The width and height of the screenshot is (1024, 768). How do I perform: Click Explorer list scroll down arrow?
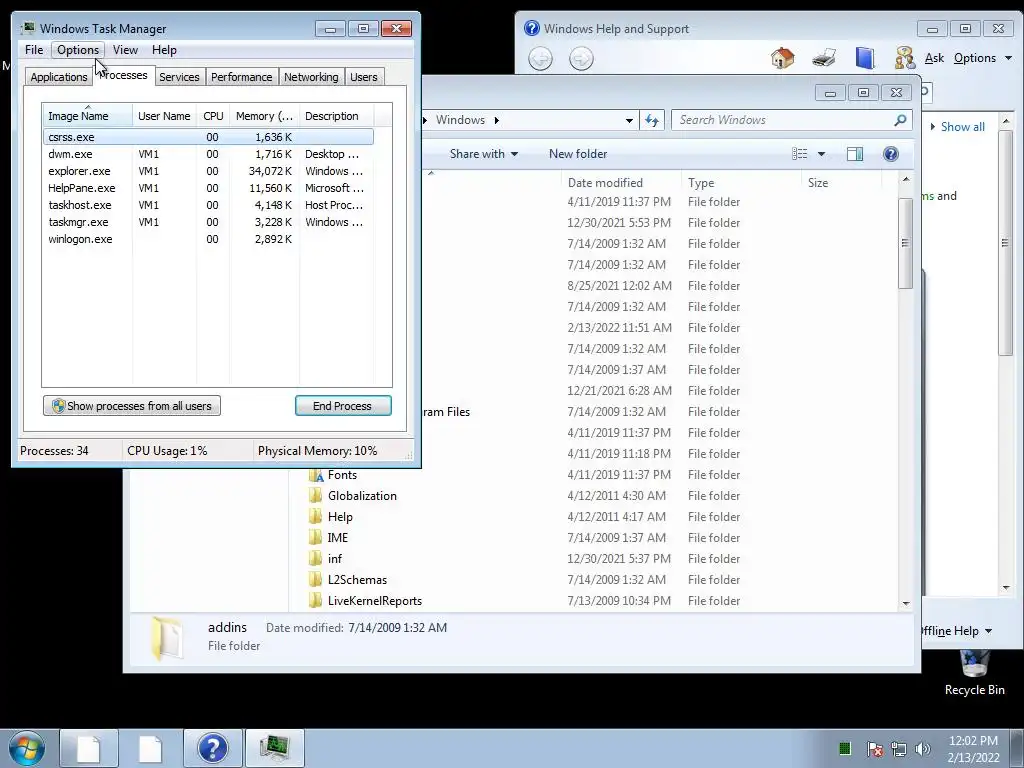[906, 603]
